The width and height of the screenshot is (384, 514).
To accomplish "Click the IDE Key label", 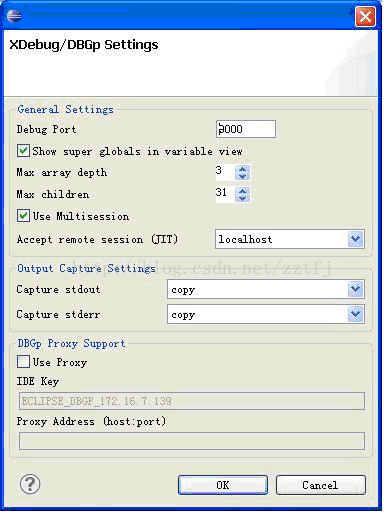I will click(x=38, y=381).
